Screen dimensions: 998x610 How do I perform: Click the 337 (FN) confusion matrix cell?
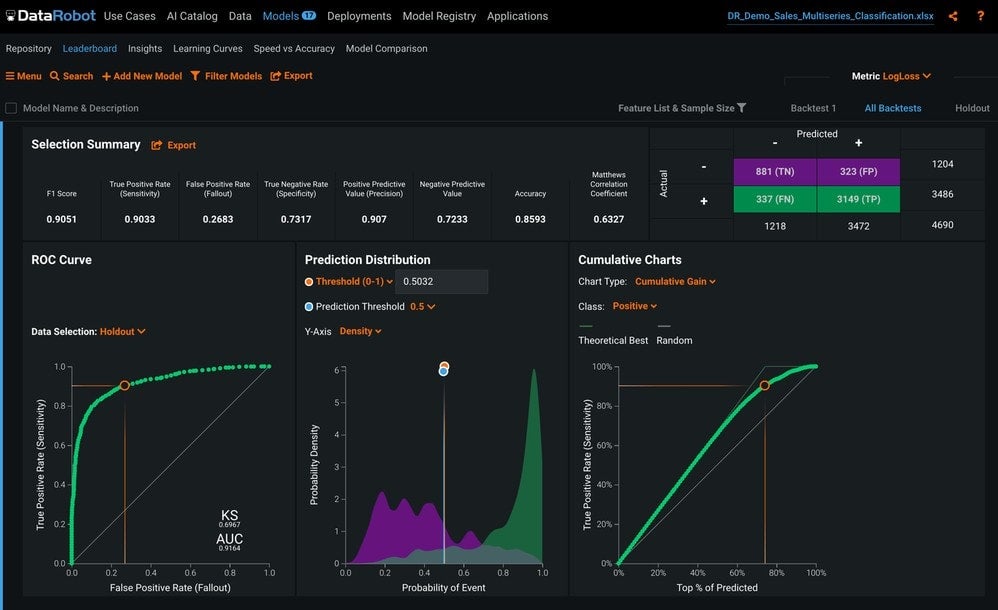click(x=775, y=199)
